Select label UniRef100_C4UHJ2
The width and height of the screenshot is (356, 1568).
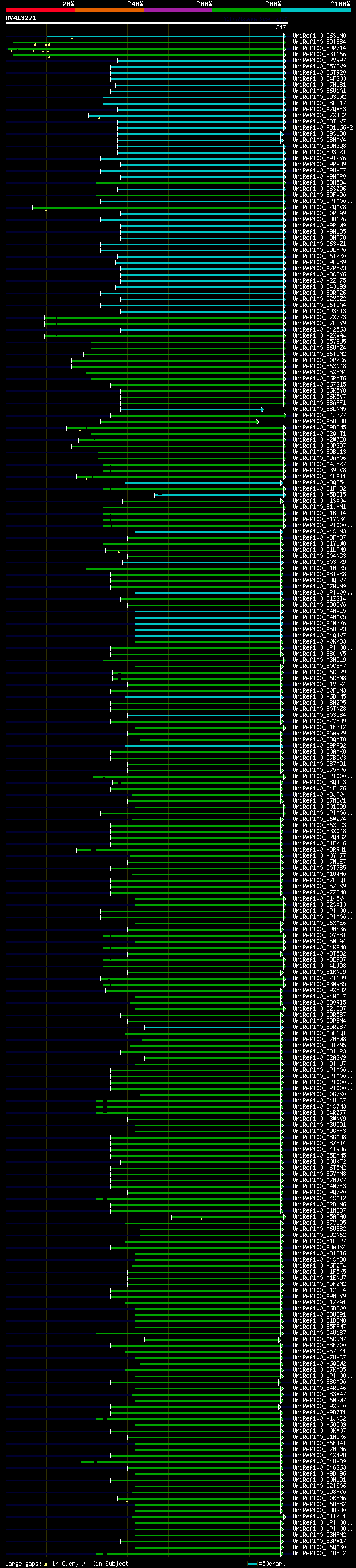[x=319, y=1554]
